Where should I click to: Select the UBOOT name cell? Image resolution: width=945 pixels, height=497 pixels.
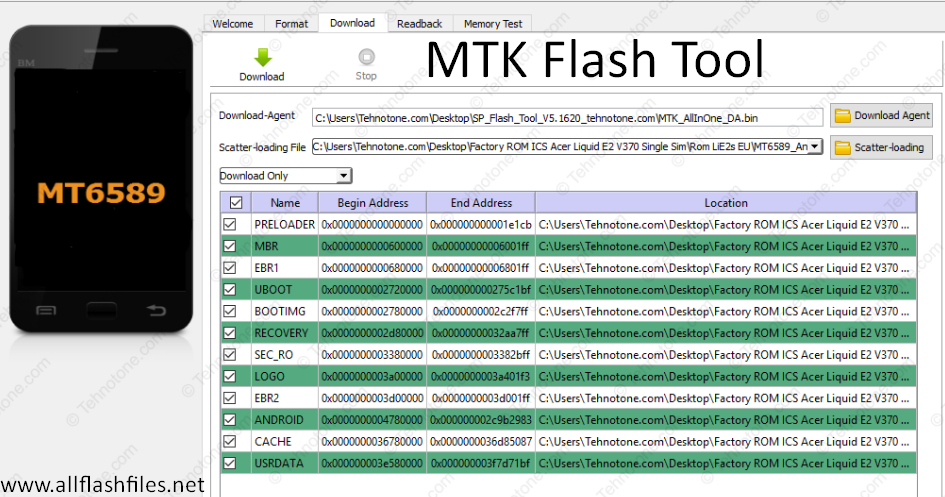point(284,290)
